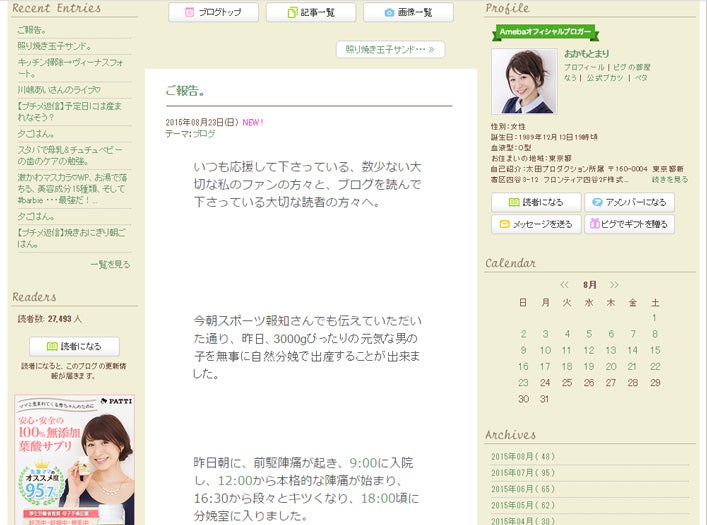The width and height of the screenshot is (707, 525).
Task: Click the book icon on Readers 読者になる
Action: (52, 346)
